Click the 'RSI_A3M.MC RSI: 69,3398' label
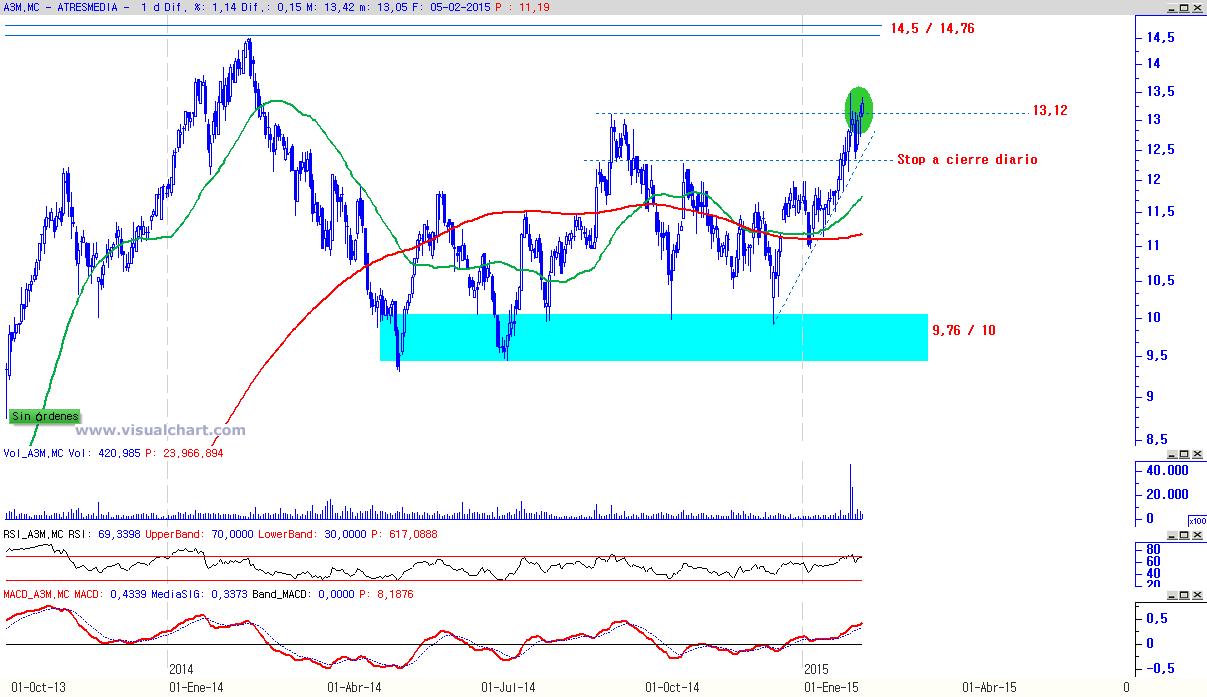The height and width of the screenshot is (697, 1207). tap(71, 535)
